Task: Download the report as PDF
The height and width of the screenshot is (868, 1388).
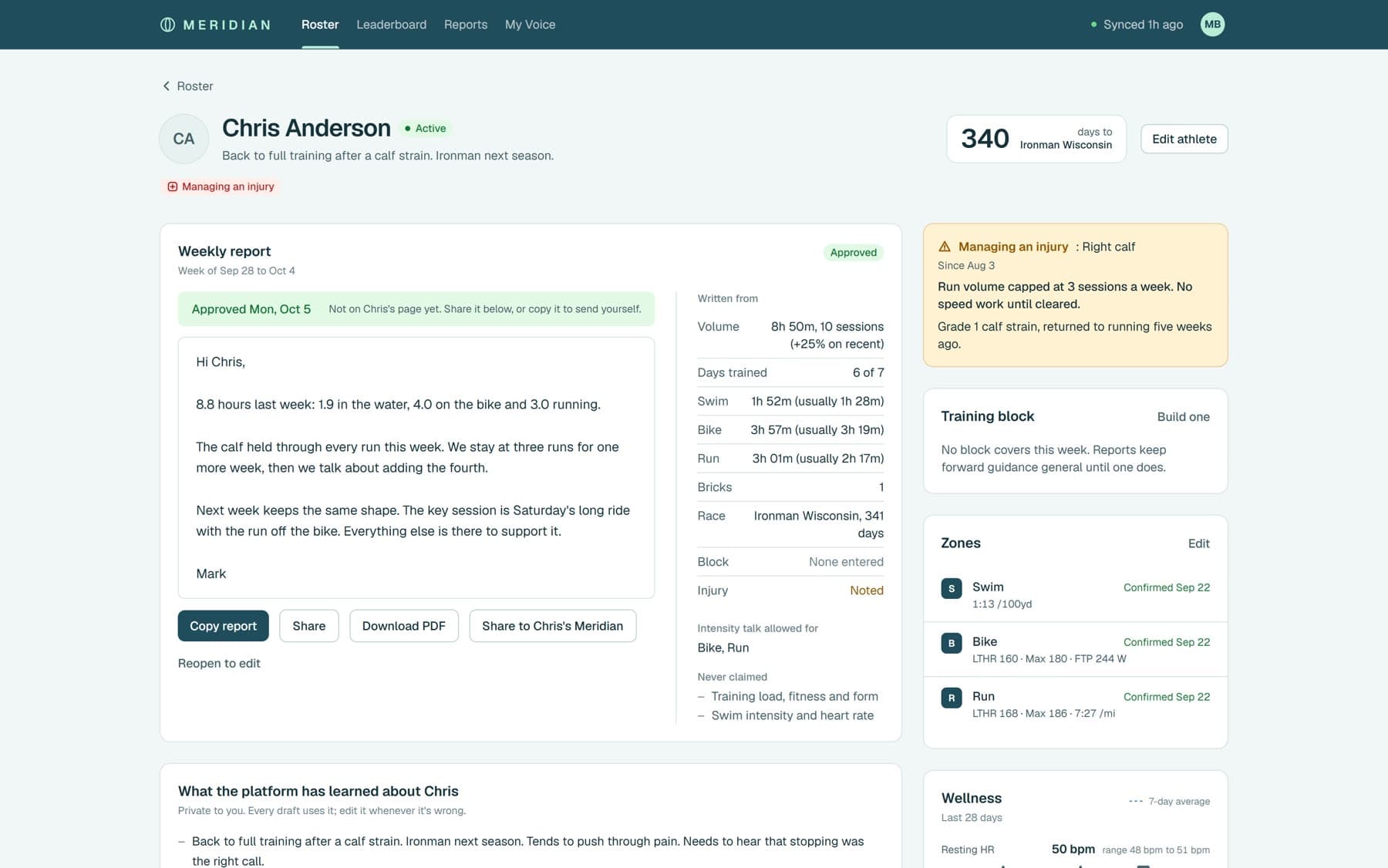Action: [x=404, y=626]
